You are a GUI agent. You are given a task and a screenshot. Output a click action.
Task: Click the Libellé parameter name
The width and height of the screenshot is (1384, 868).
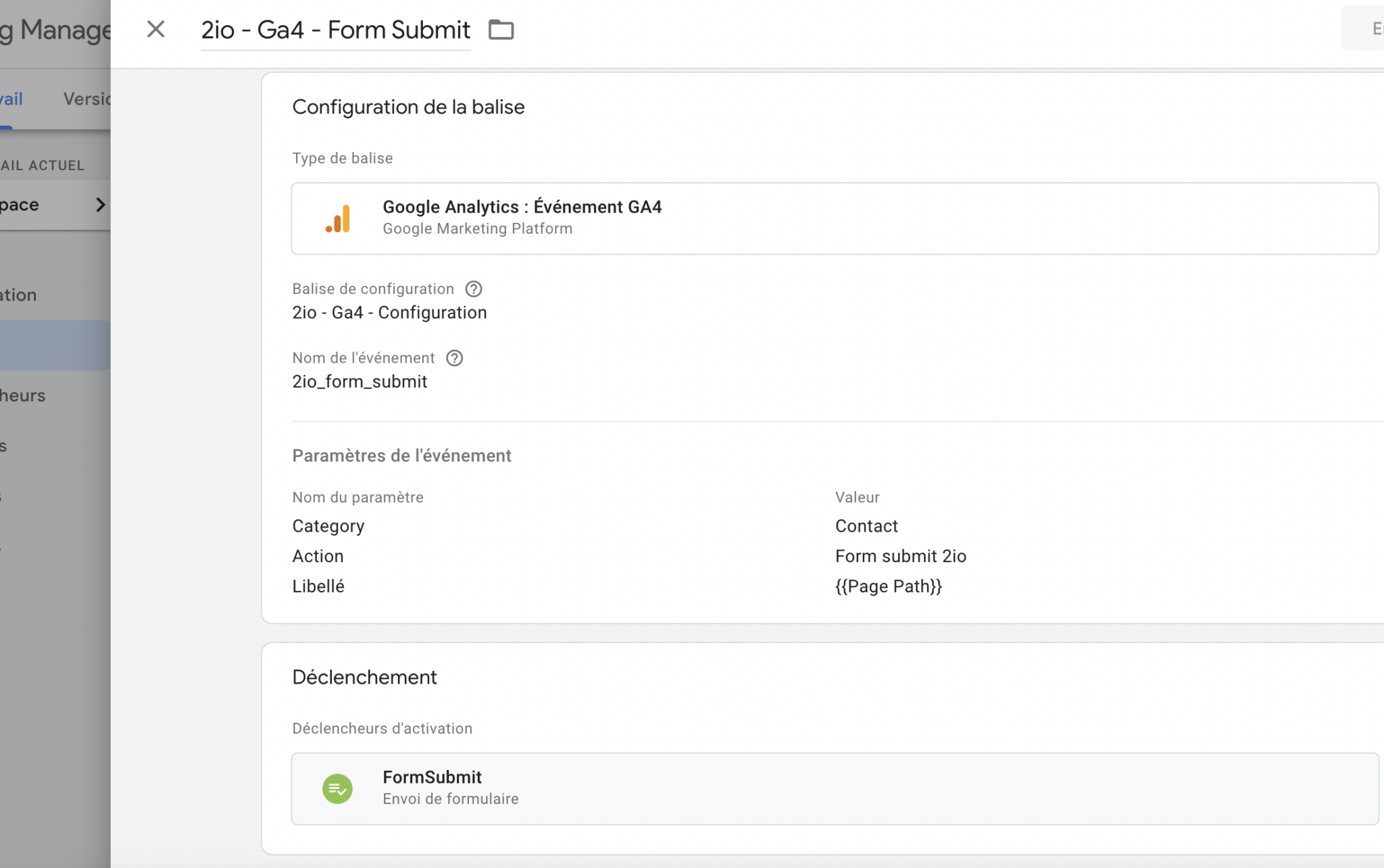click(318, 586)
